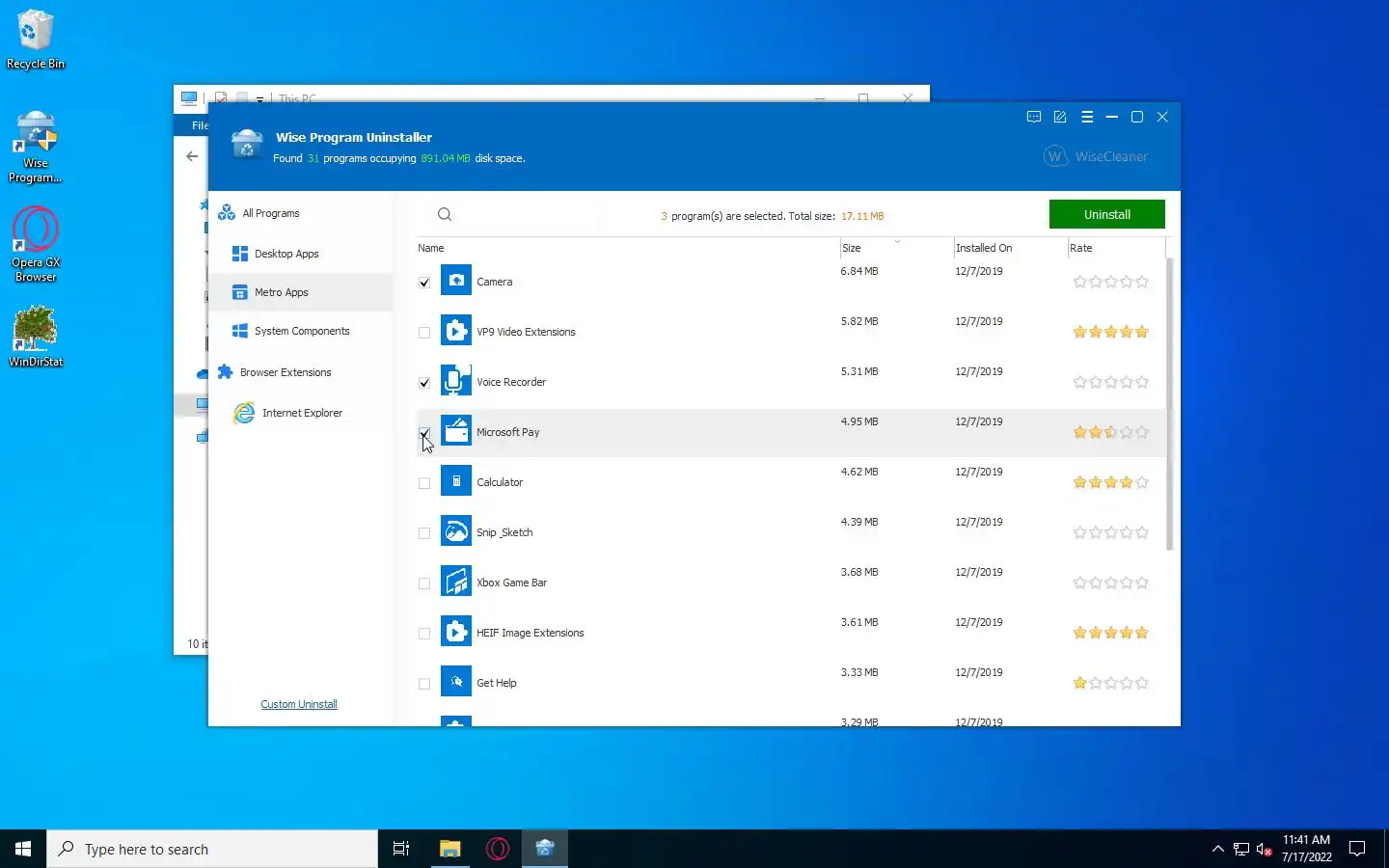1389x868 pixels.
Task: Toggle the Microsoft Pay checkbox
Action: (x=424, y=433)
